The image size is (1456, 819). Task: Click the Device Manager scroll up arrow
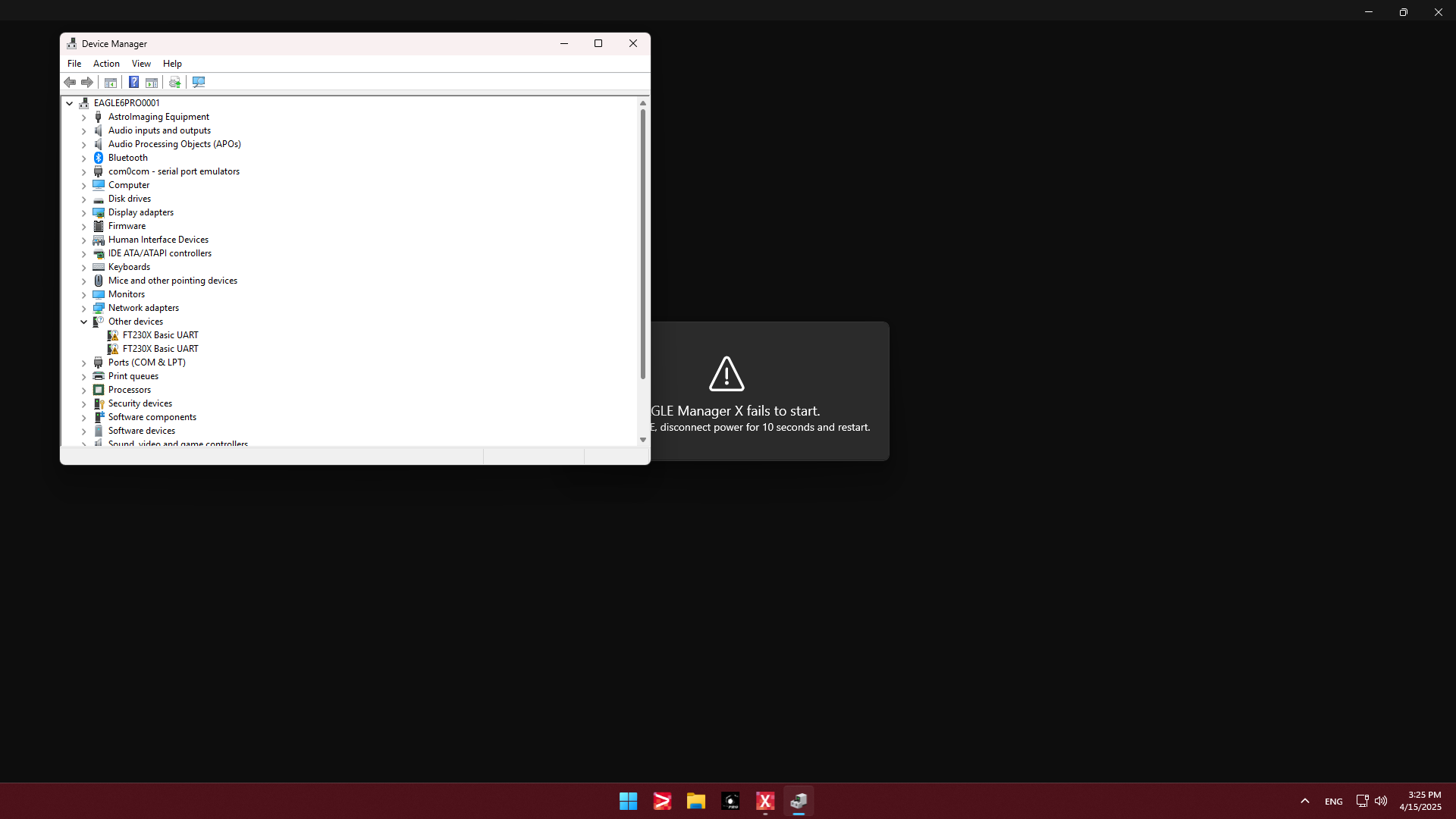tap(643, 103)
